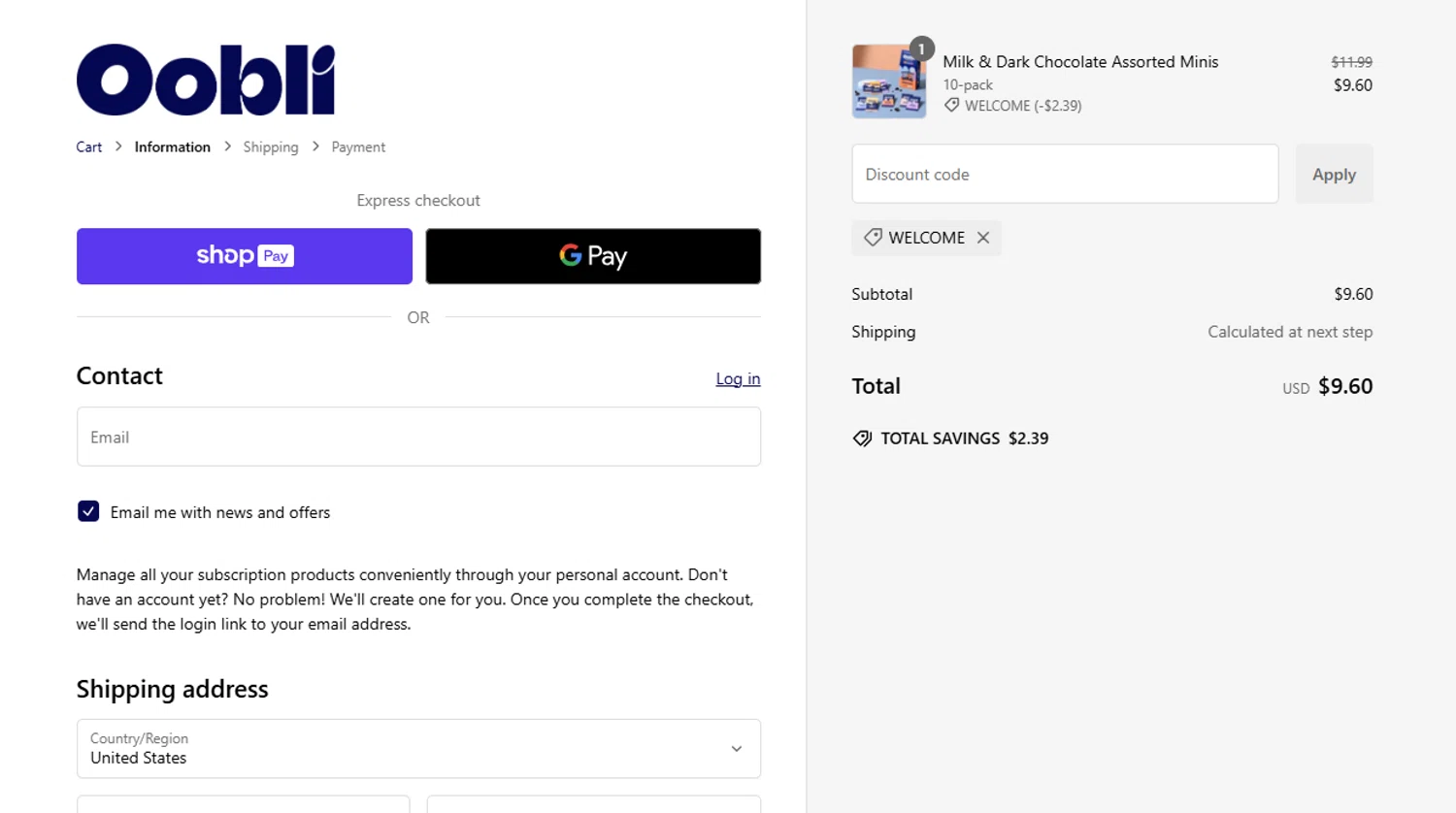The height and width of the screenshot is (813, 1456).
Task: Remove the WELCOME discount code
Action: pos(983,238)
